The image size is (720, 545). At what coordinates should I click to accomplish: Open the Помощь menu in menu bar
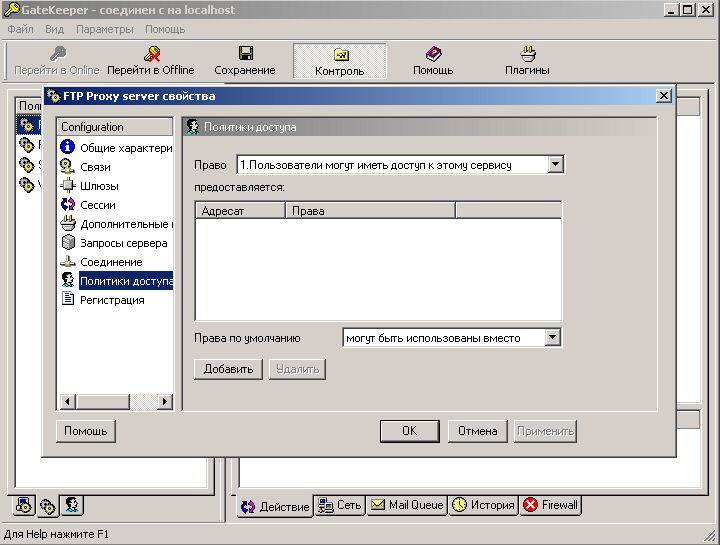[x=165, y=29]
